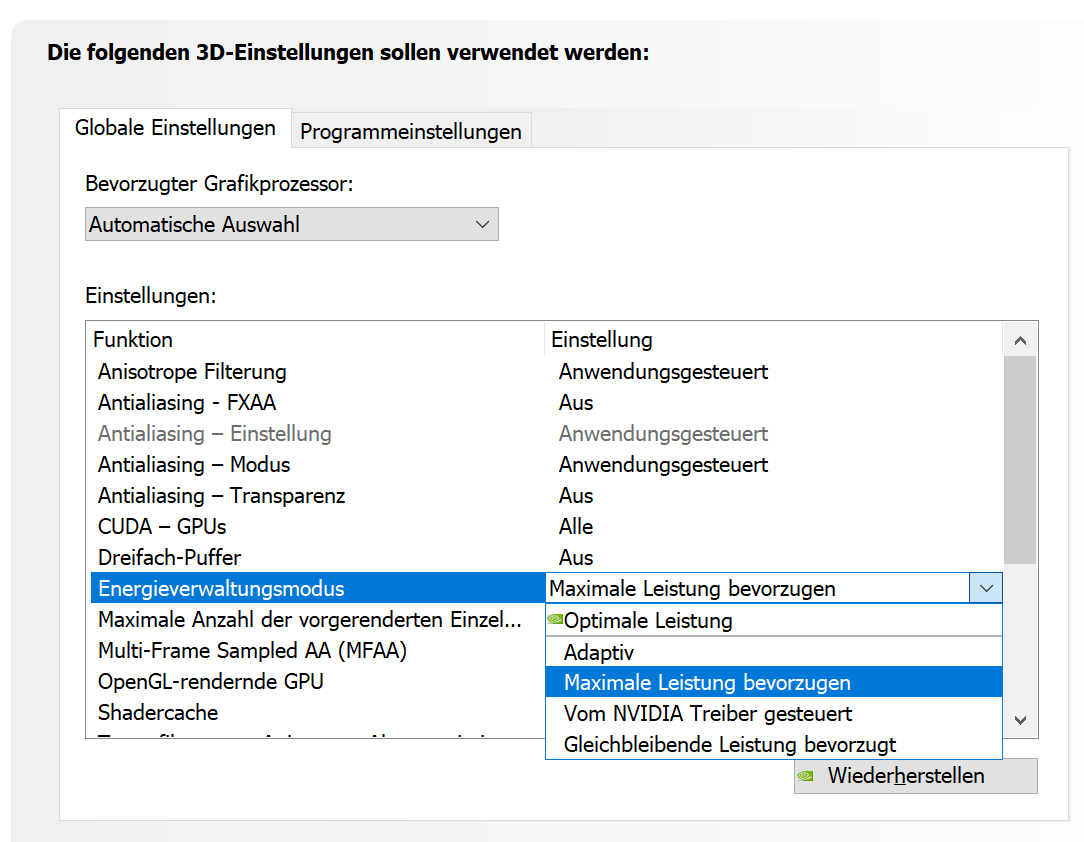Open the Bevorzugter Grafikprozessor dropdown

[291, 224]
